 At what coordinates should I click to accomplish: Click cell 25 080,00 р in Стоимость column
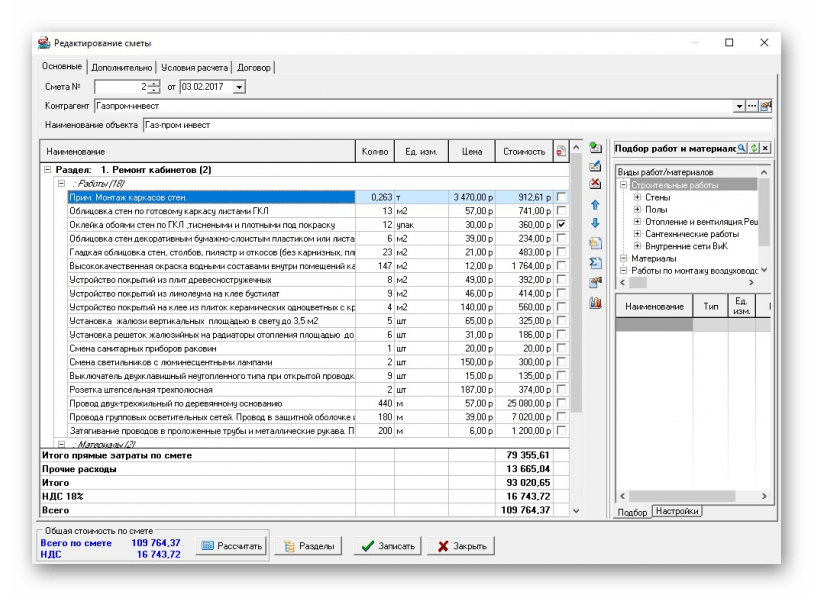pos(524,403)
